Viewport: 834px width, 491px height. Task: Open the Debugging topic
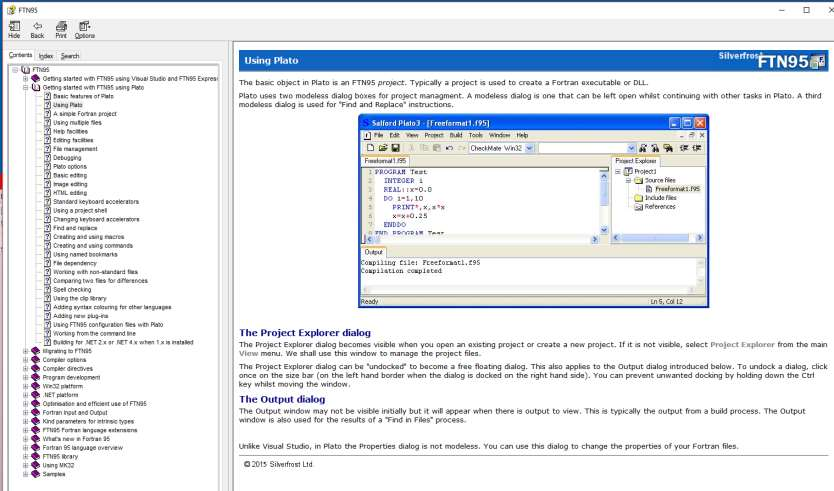coord(67,158)
